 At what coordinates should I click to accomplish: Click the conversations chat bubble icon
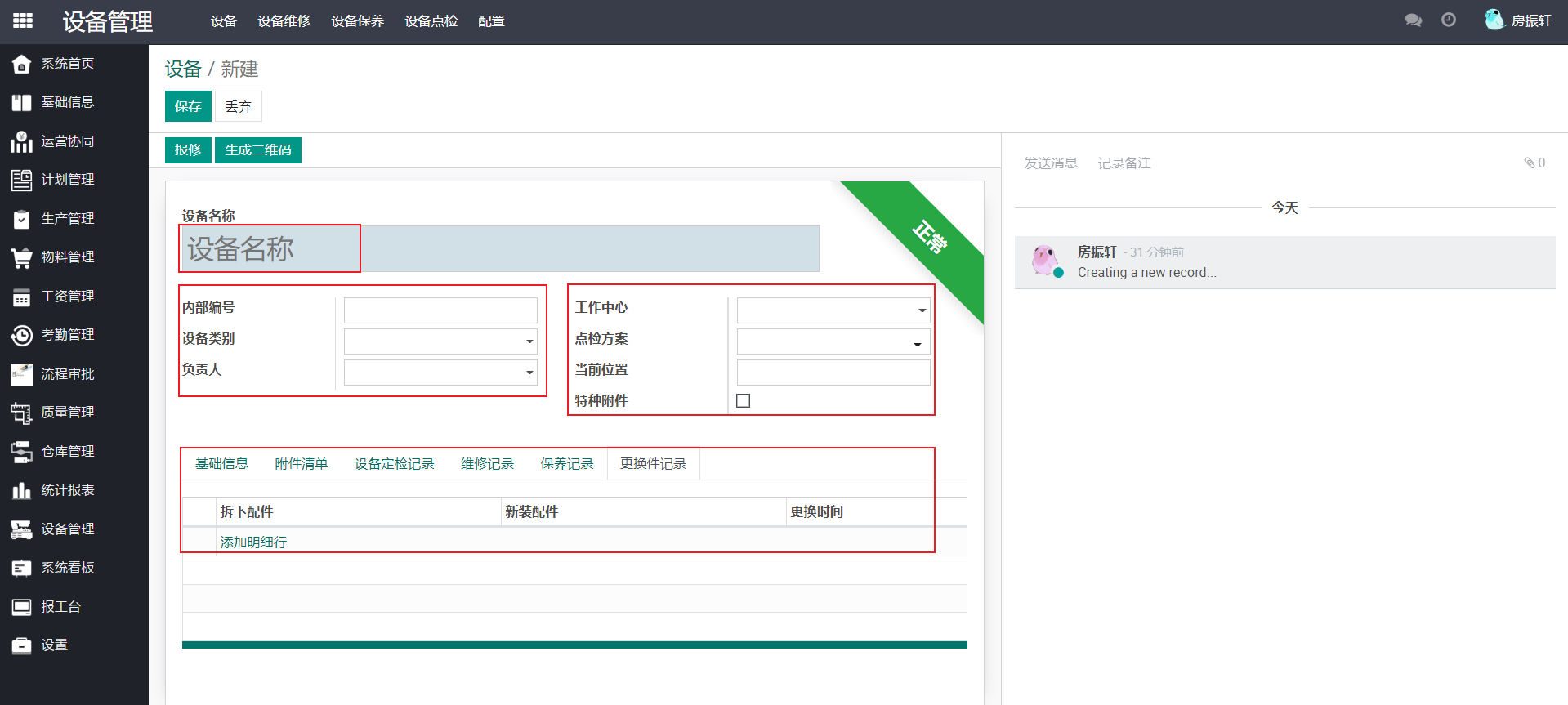tap(1413, 20)
